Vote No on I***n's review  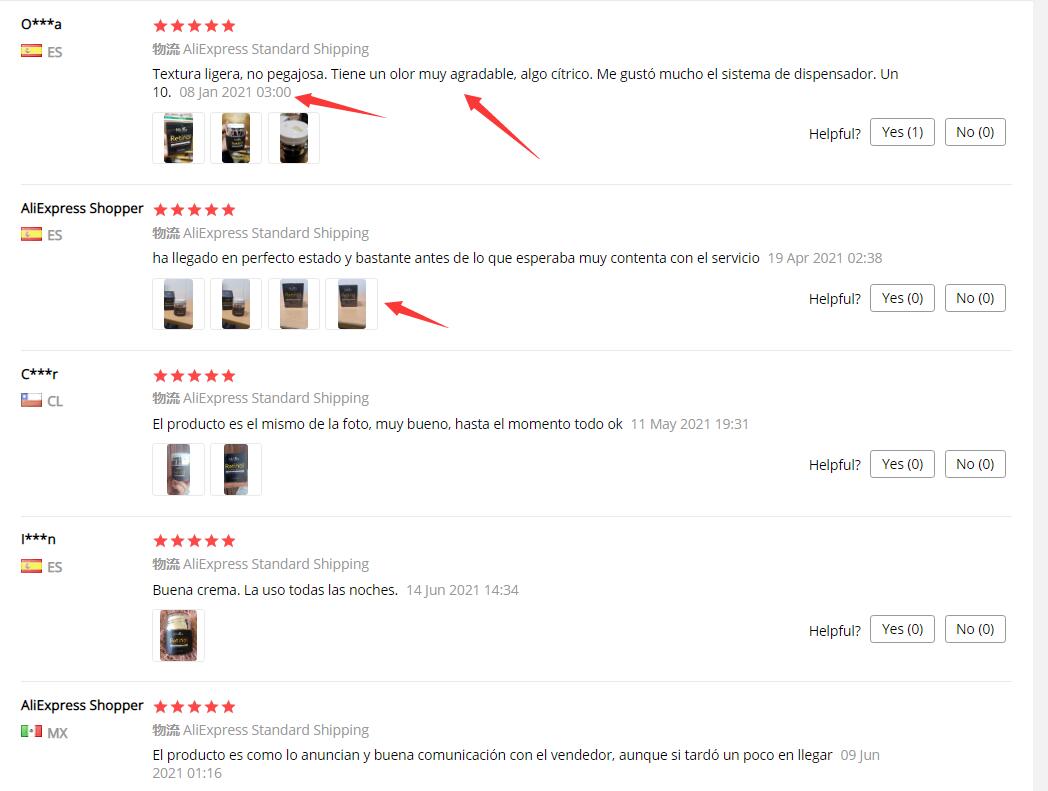974,629
